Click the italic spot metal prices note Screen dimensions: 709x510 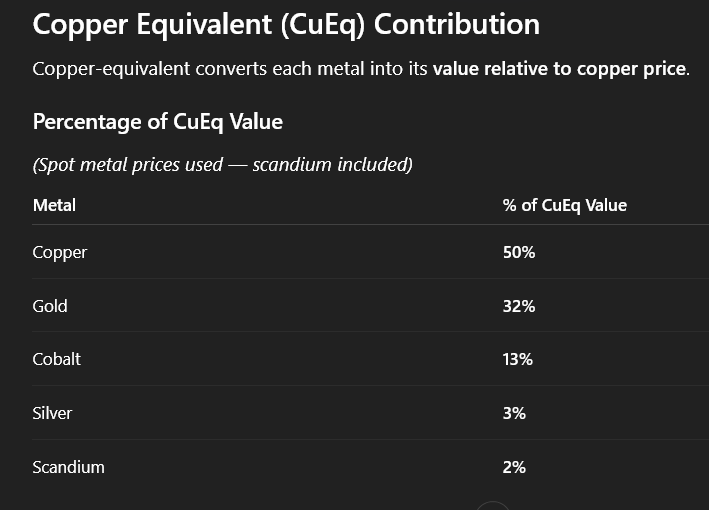point(222,164)
